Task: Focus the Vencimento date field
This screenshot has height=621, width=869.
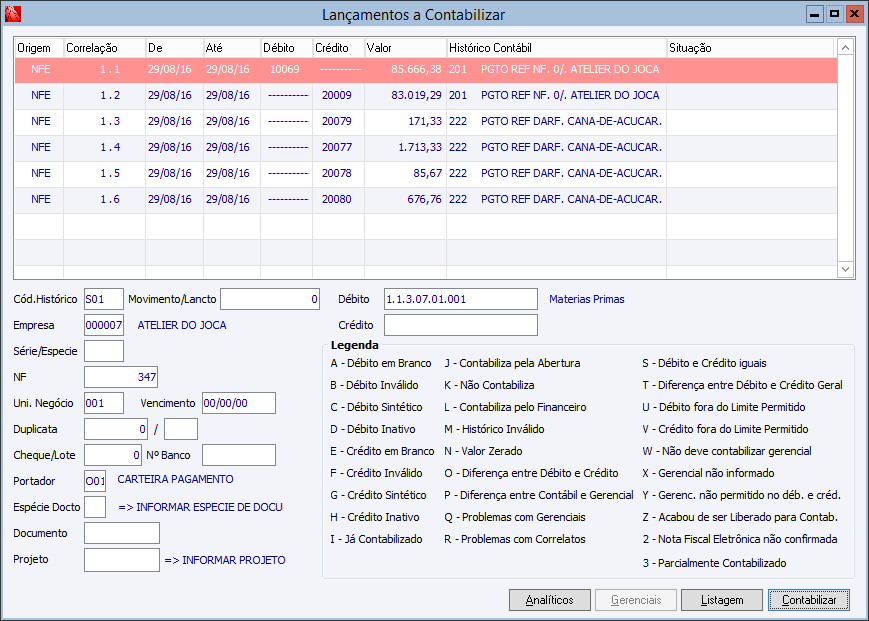Action: 239,403
